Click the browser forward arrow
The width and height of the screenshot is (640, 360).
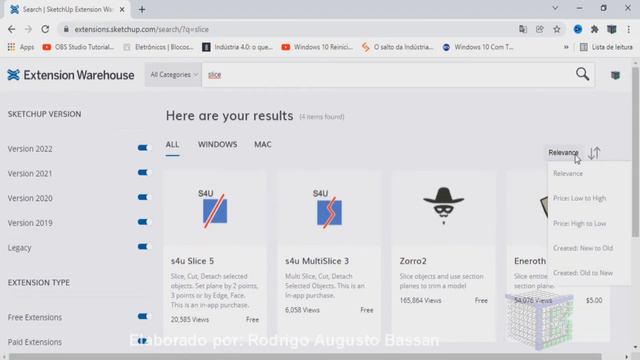28,29
